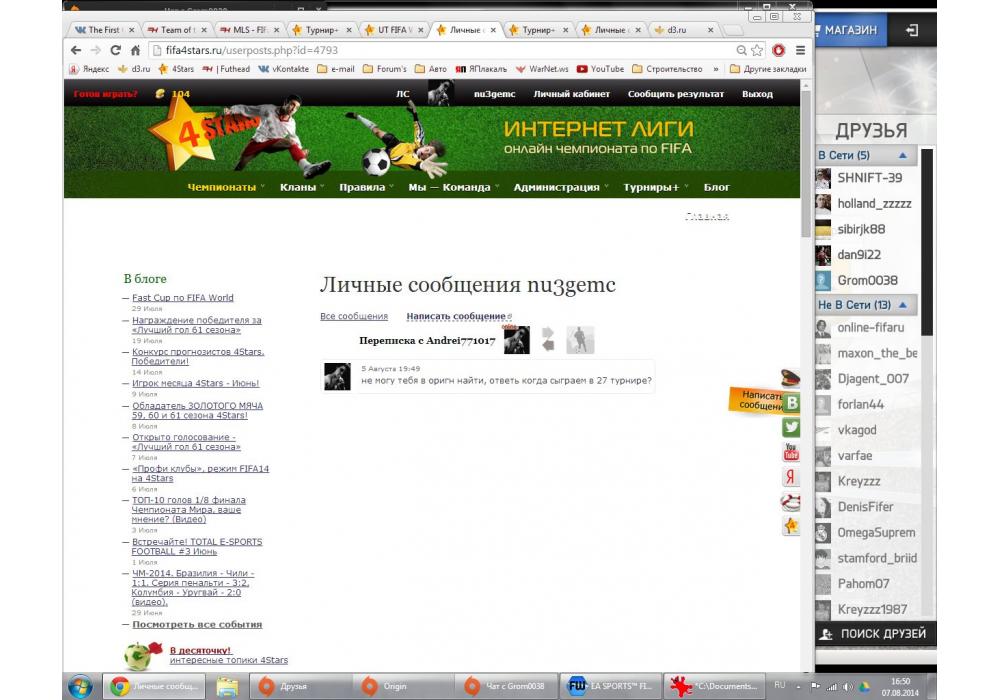Click the browser home icon

pyautogui.click(x=135, y=50)
